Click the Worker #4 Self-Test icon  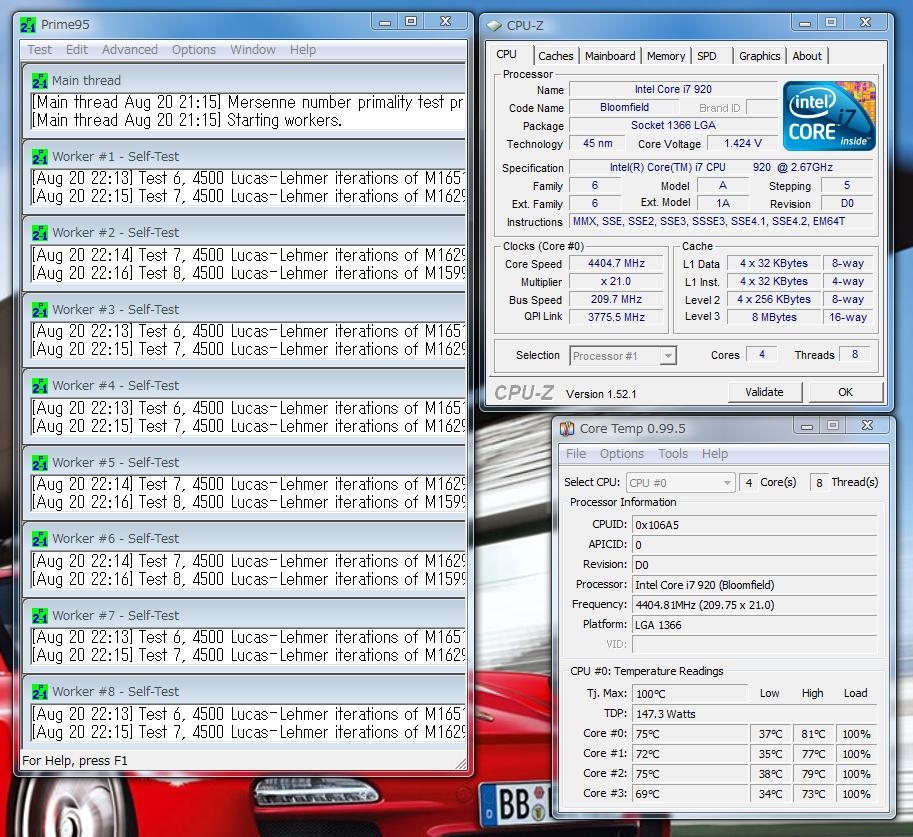[x=40, y=386]
